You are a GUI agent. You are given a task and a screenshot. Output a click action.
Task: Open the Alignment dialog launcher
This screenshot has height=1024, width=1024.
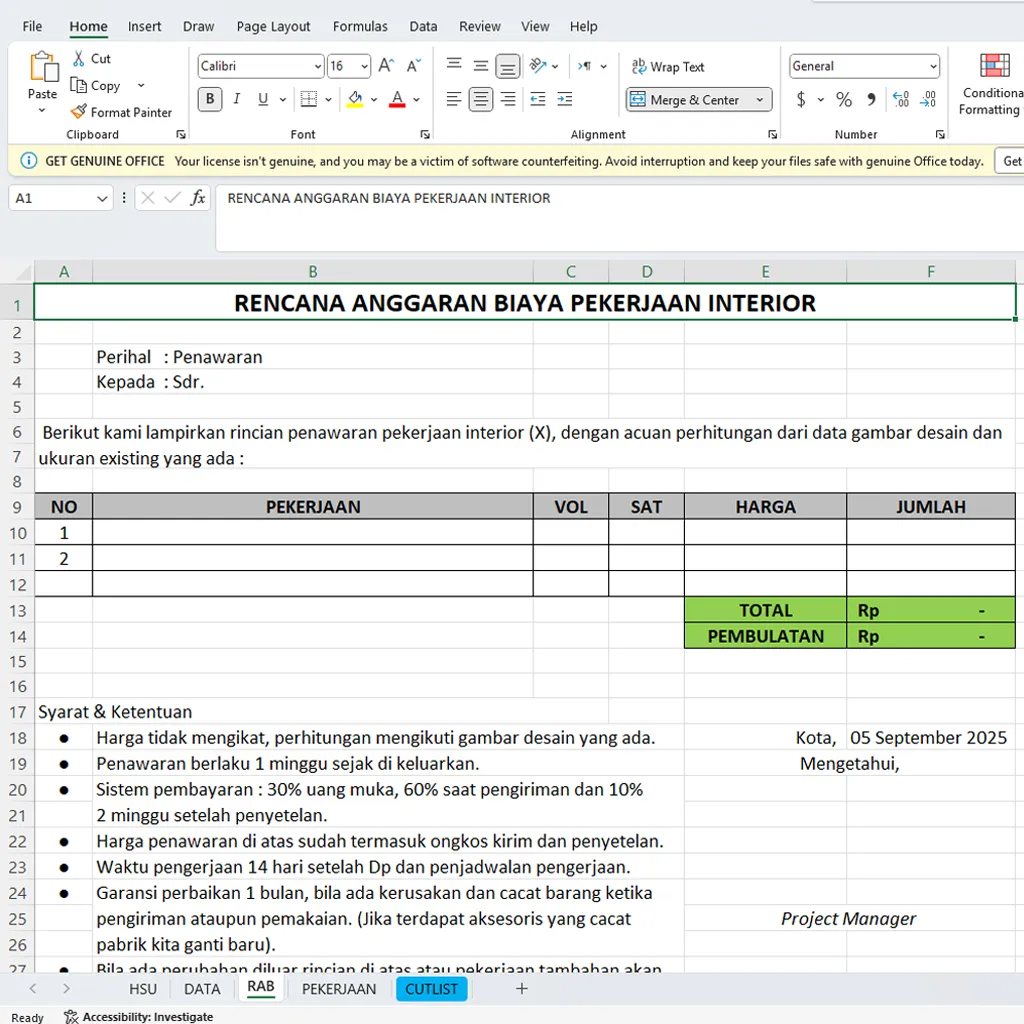click(x=773, y=135)
